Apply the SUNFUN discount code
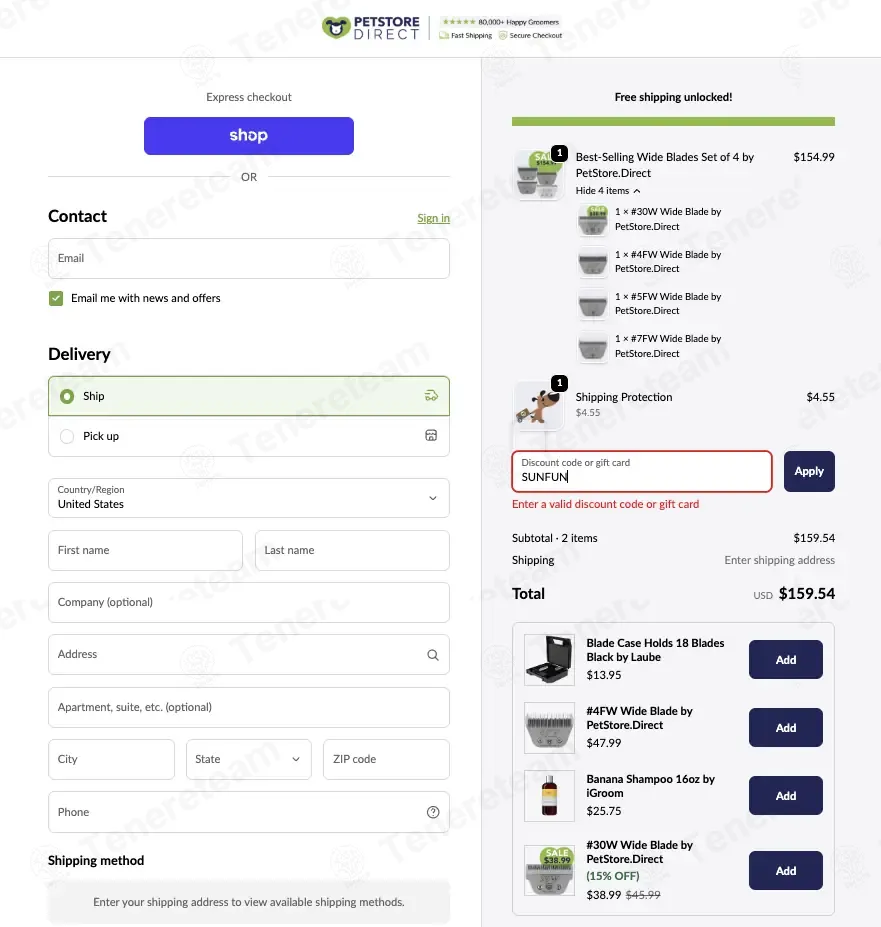Image resolution: width=881 pixels, height=927 pixels. (808, 472)
